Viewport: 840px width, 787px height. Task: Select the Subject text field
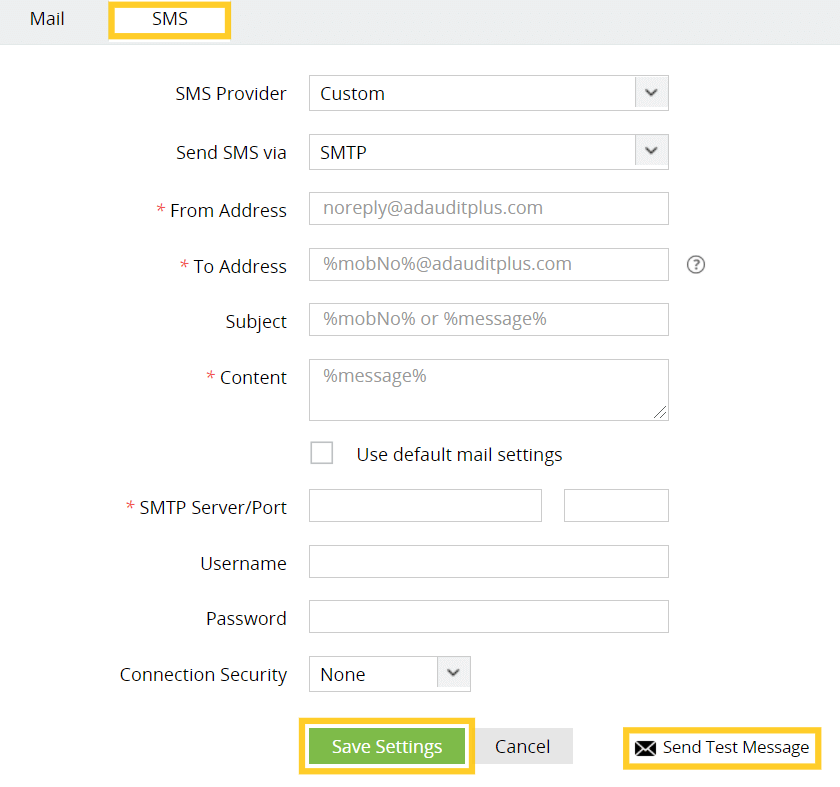pos(488,320)
